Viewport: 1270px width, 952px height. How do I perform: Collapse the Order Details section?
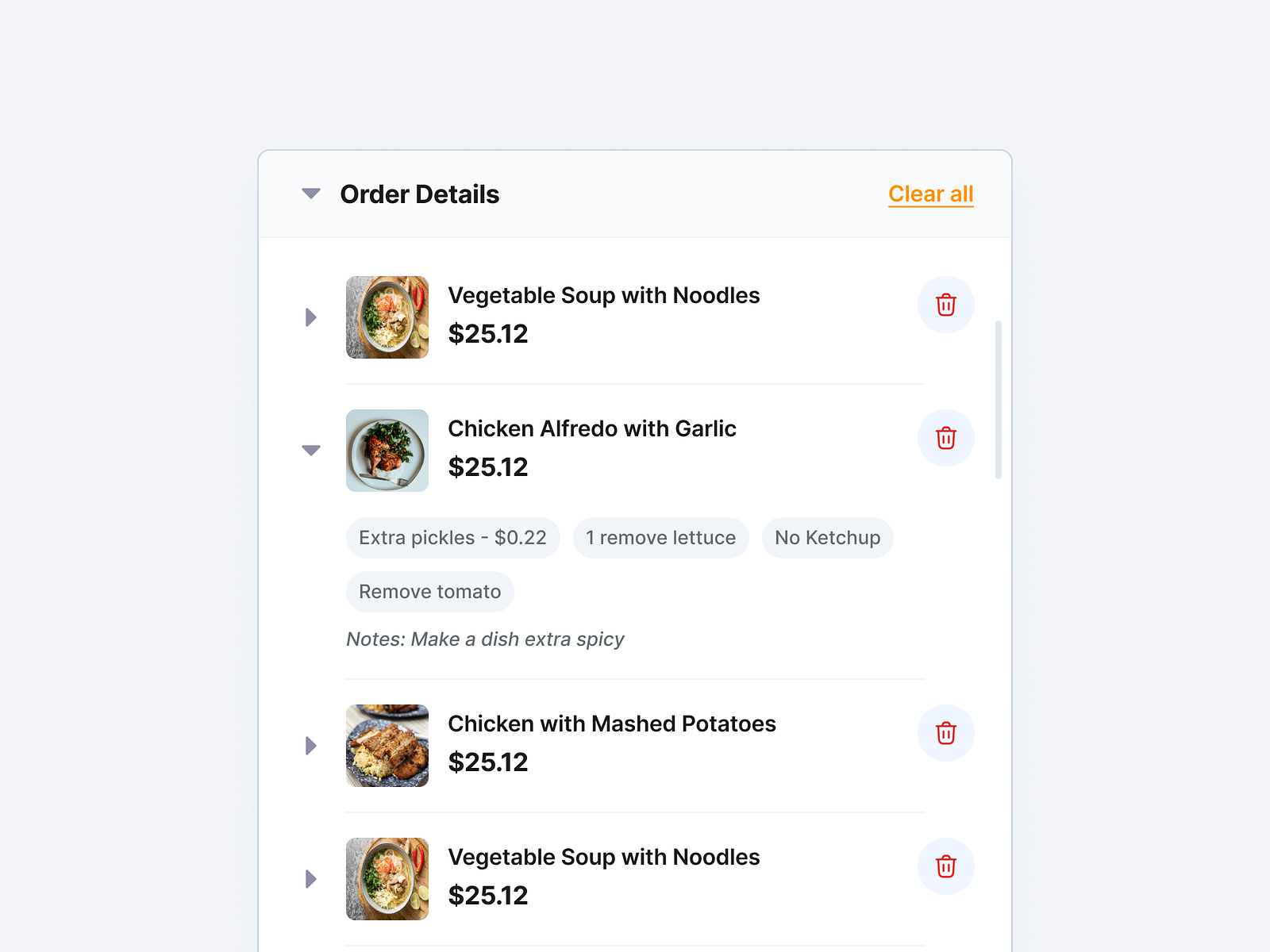tap(310, 194)
